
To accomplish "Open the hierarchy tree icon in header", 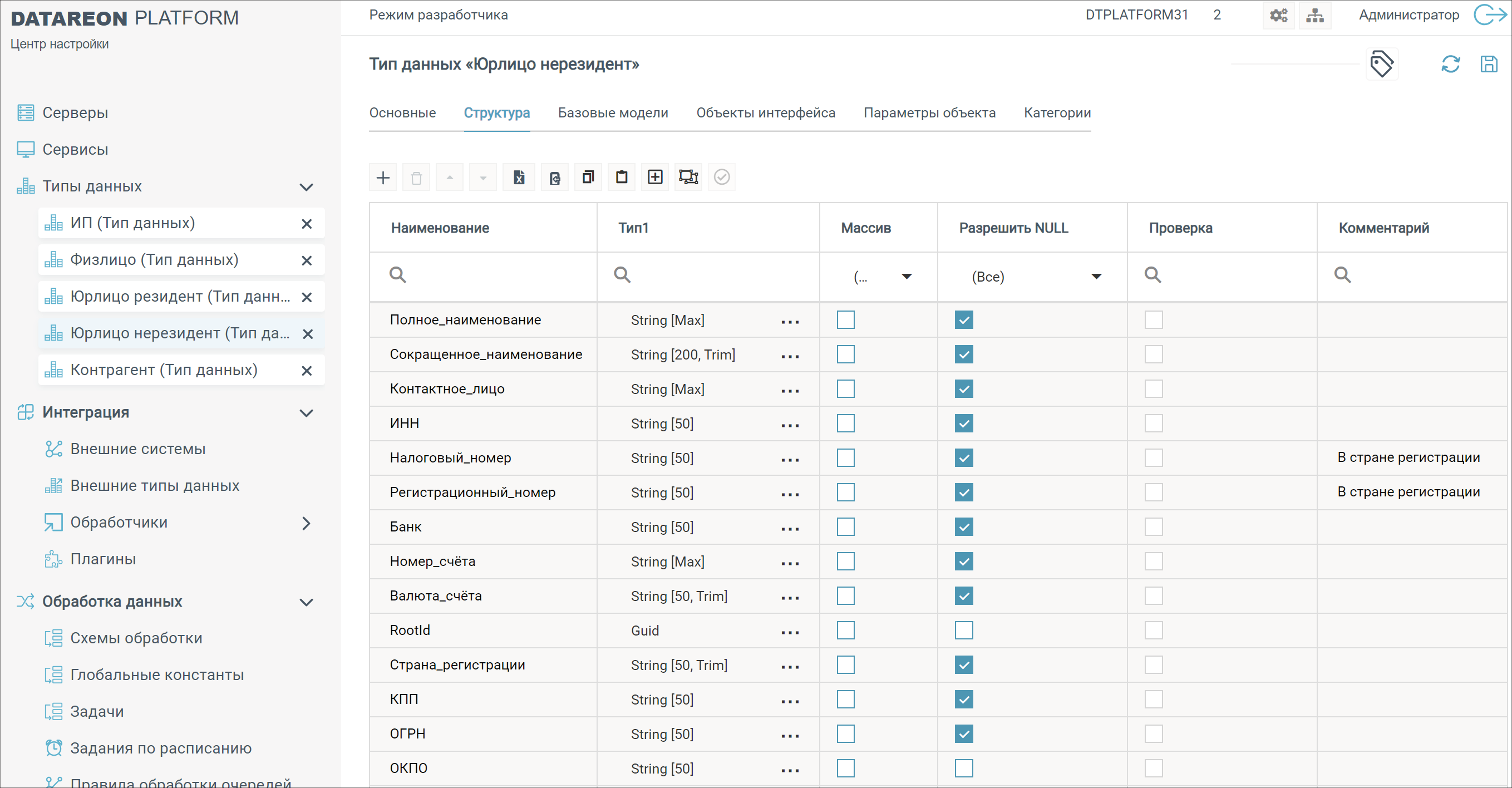I will [x=1315, y=15].
